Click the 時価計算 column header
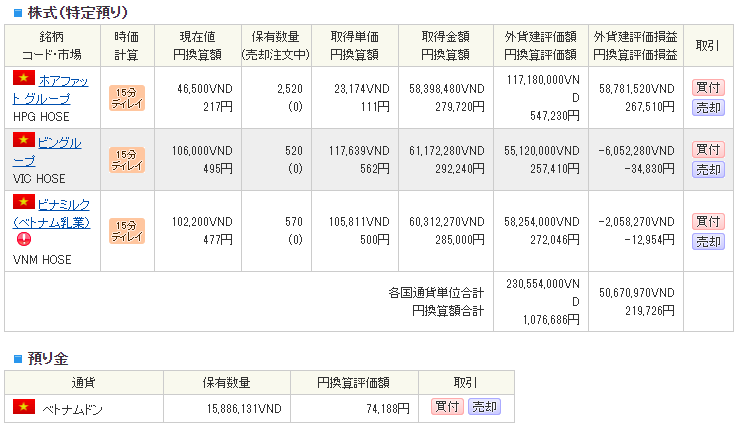This screenshot has height=432, width=740. pos(126,45)
